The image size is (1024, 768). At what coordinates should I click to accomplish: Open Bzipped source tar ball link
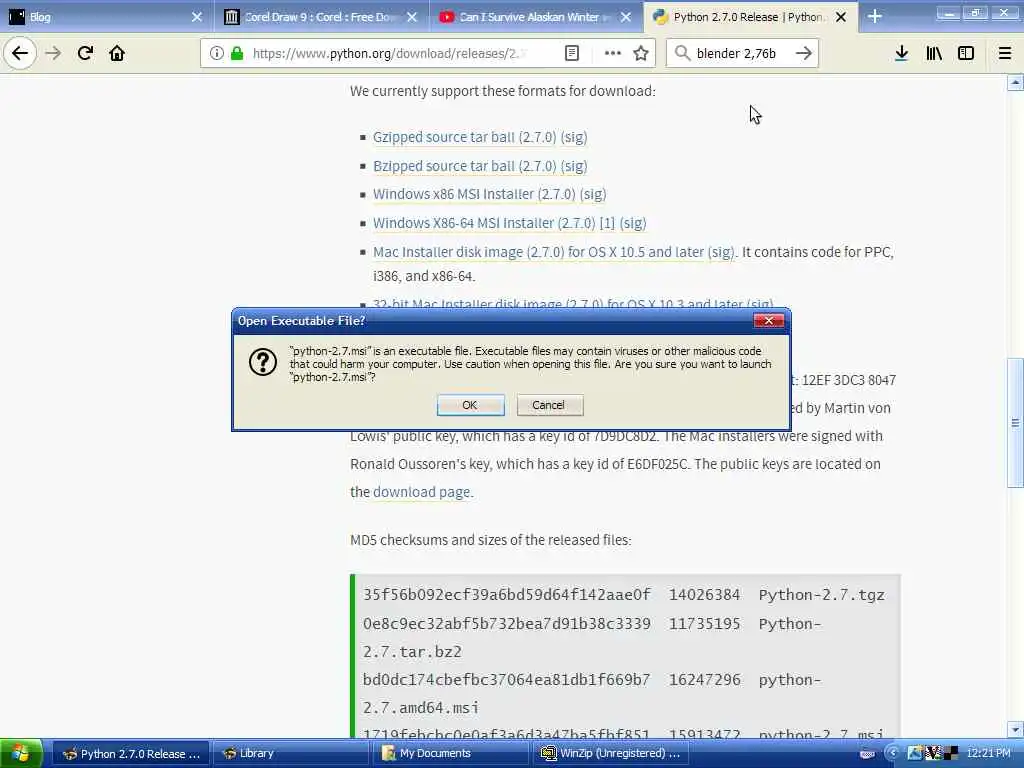(x=464, y=166)
